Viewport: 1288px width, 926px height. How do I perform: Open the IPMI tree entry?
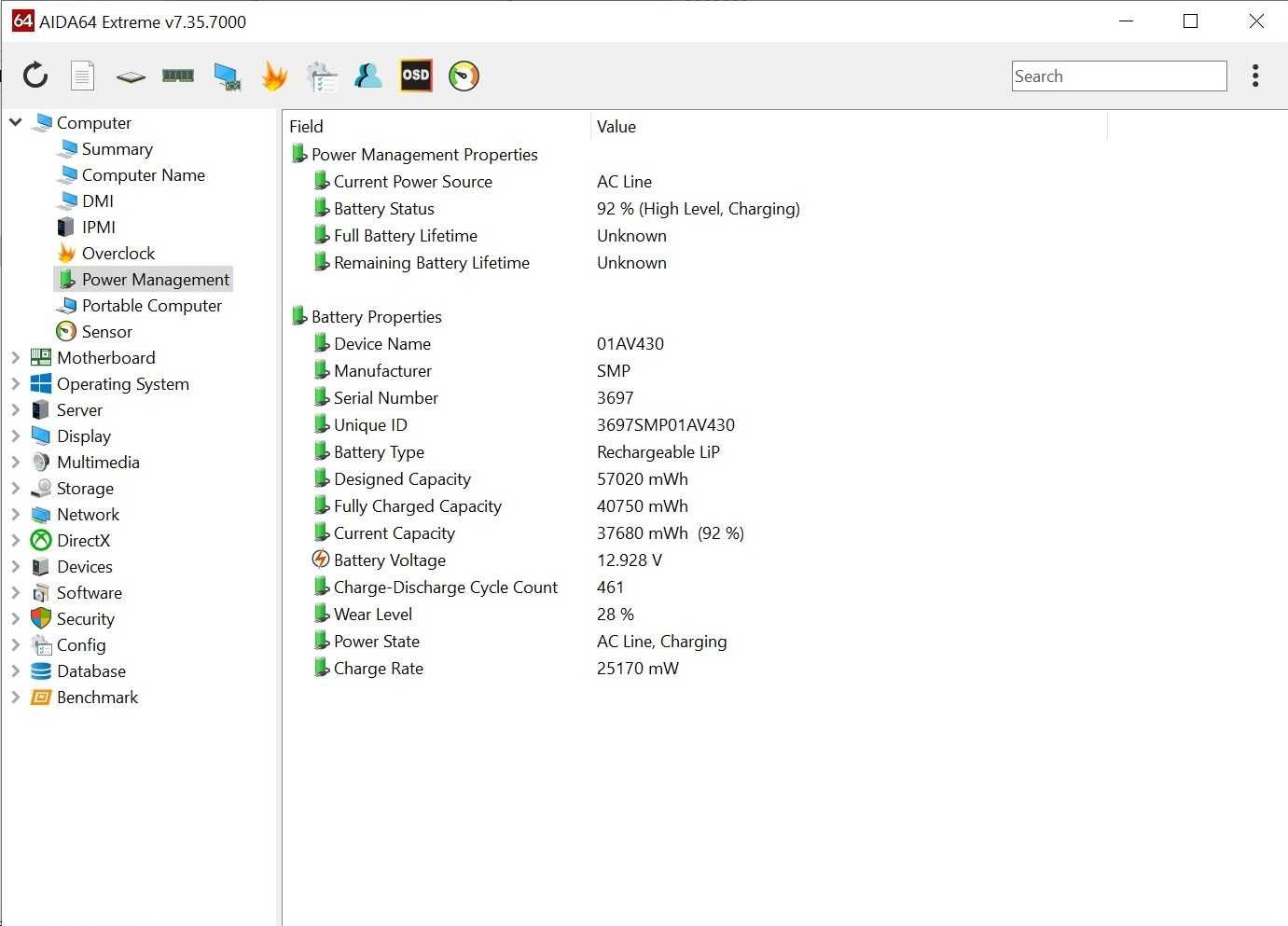coord(99,227)
